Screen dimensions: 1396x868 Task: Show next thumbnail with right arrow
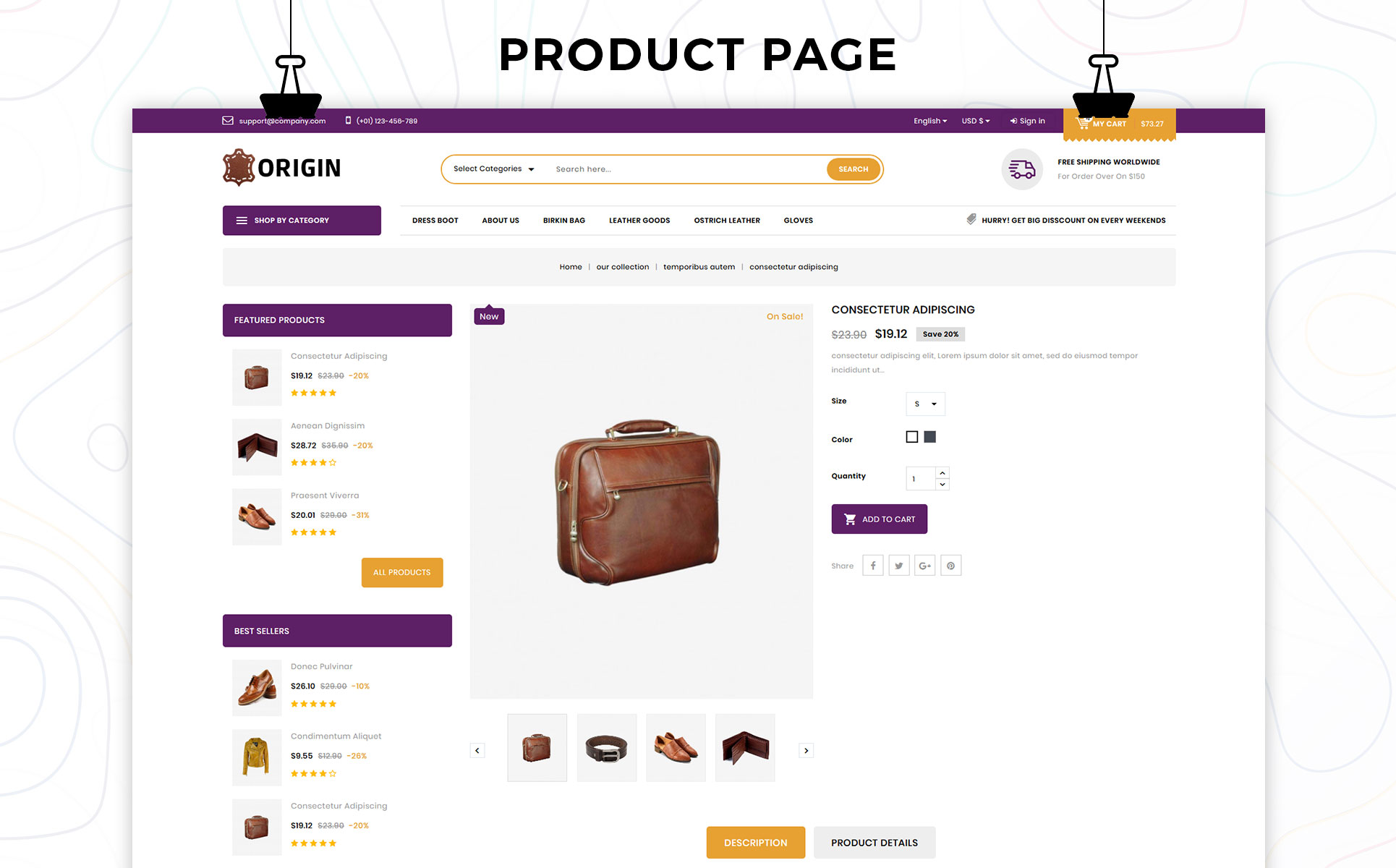tap(806, 751)
